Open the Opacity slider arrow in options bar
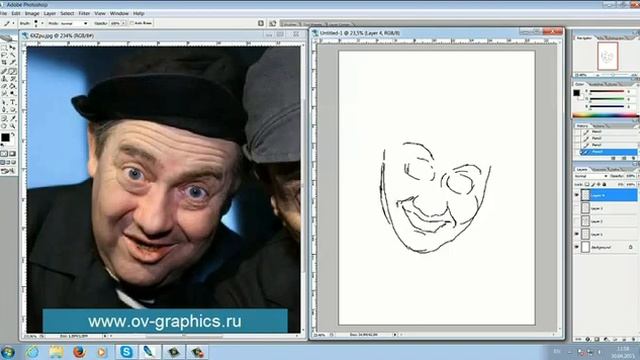 (x=124, y=23)
